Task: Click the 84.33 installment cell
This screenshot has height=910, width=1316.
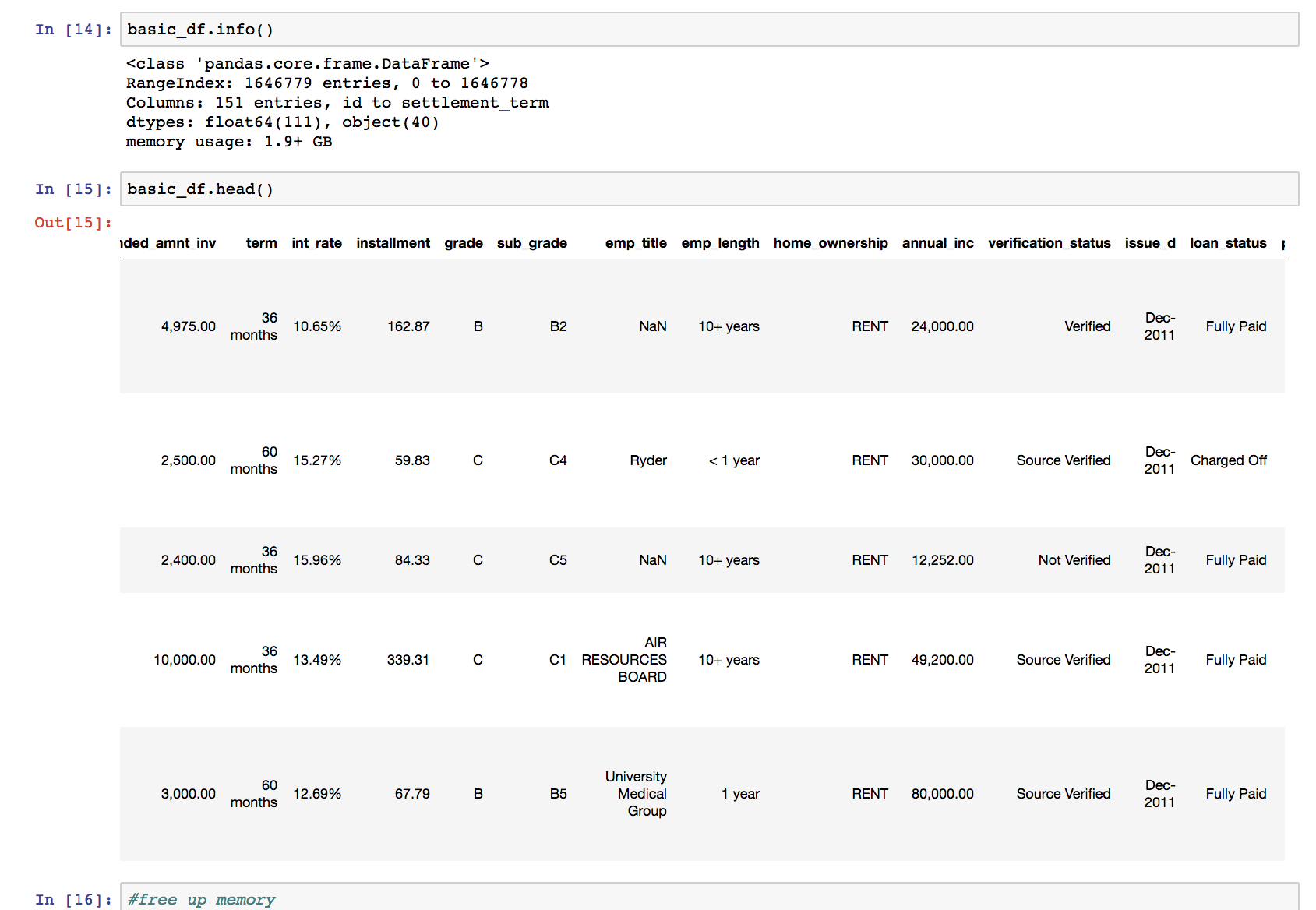Action: coord(412,560)
